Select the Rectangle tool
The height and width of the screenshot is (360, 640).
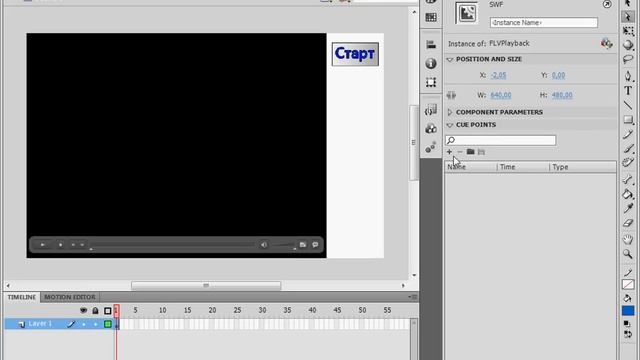tap(628, 120)
